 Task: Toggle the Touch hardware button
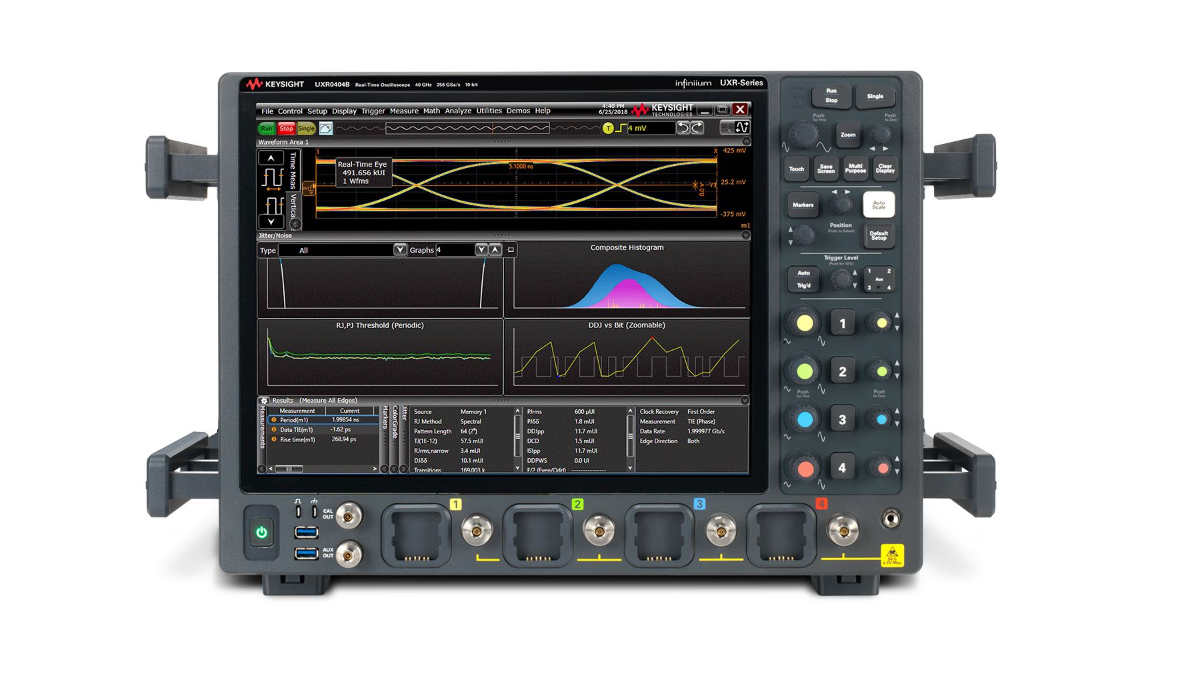point(796,169)
